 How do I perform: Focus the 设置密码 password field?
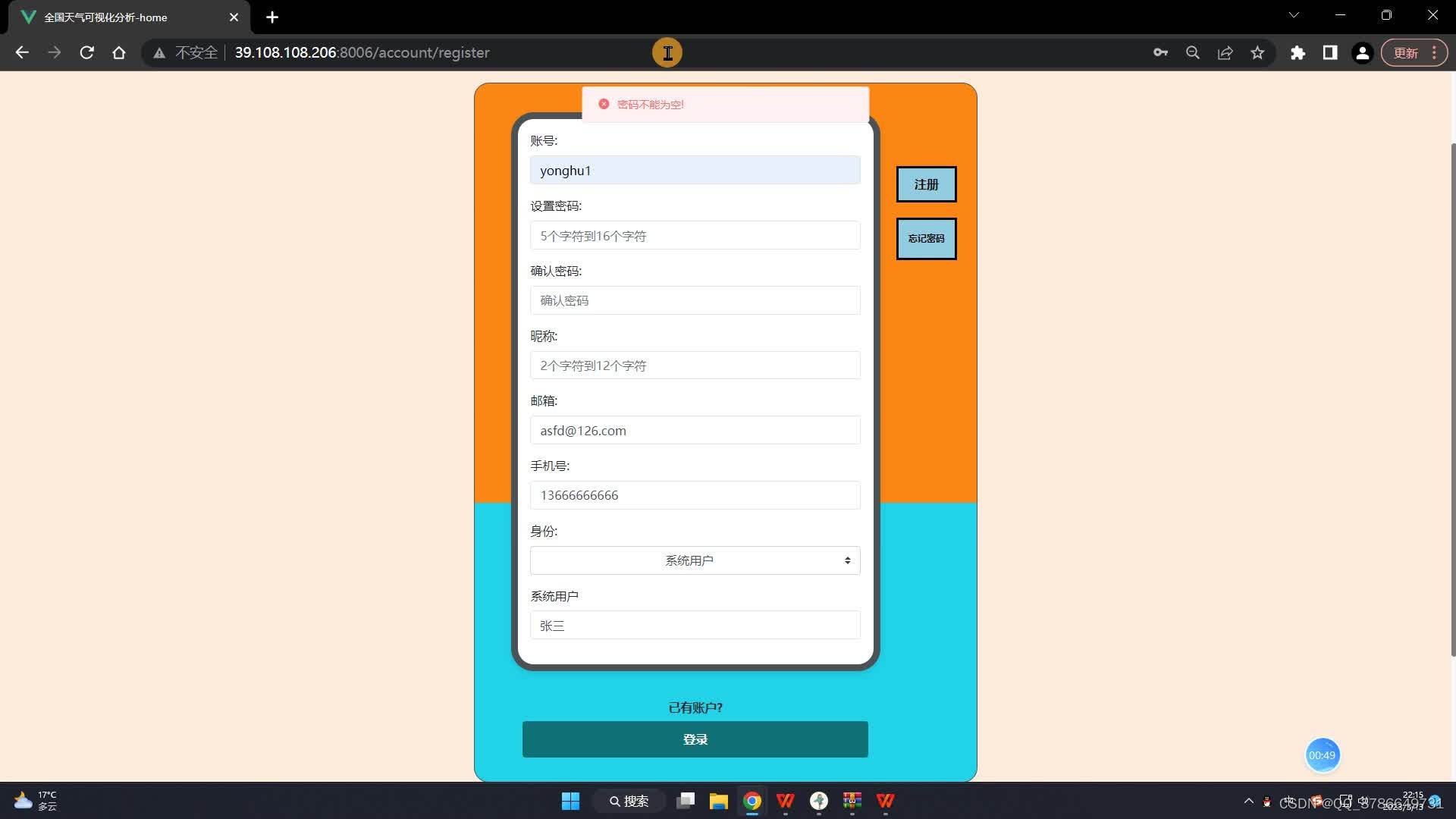[695, 235]
